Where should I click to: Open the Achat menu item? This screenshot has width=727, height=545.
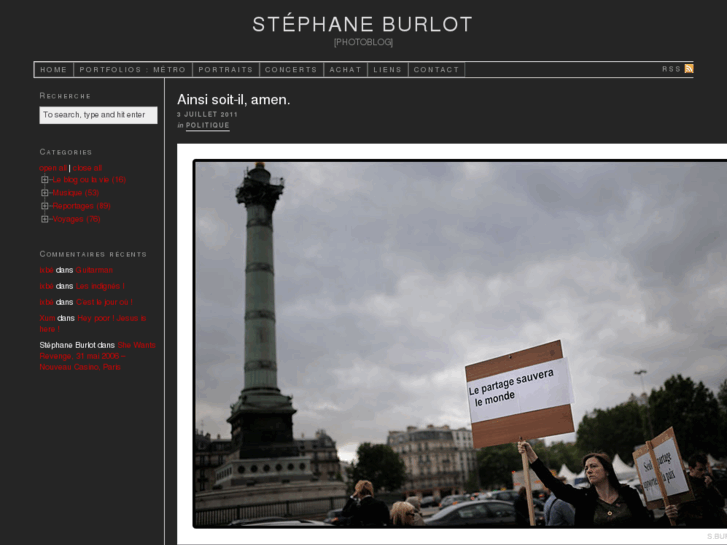tap(345, 70)
